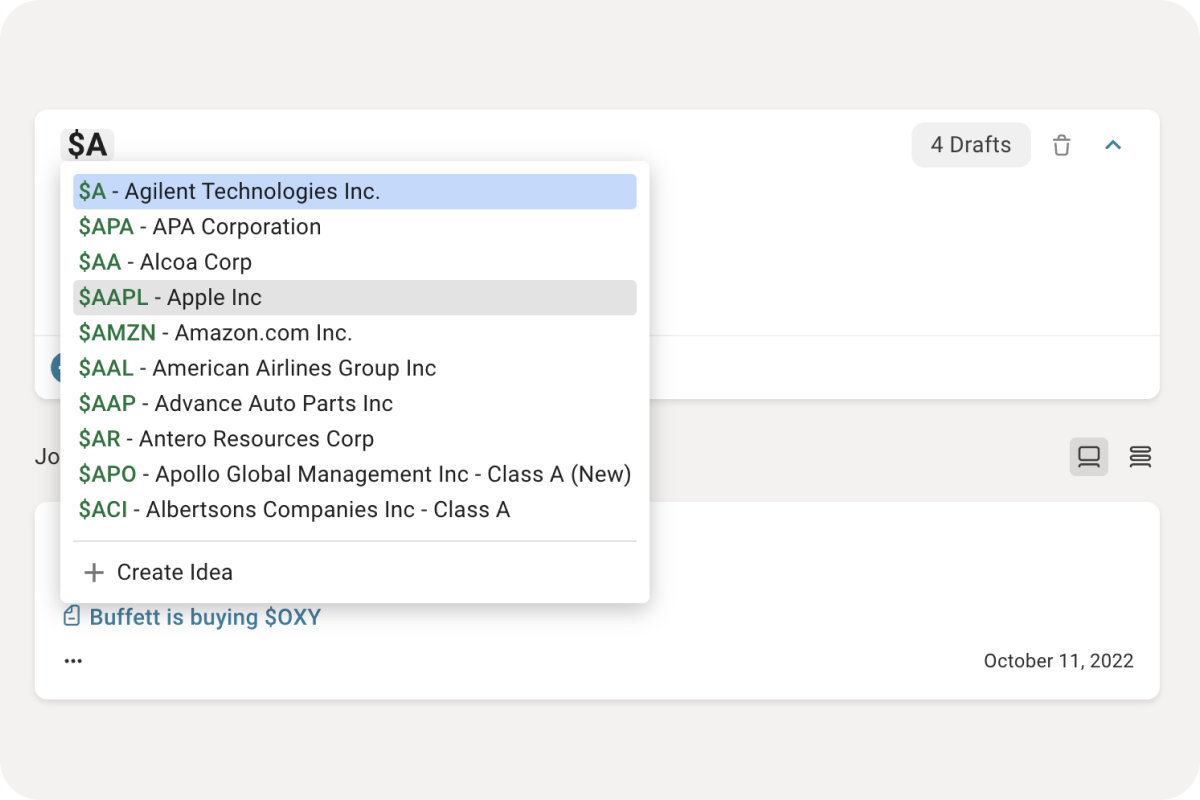The width and height of the screenshot is (1200, 800).
Task: Switch to compact list view icon
Action: [x=1140, y=457]
